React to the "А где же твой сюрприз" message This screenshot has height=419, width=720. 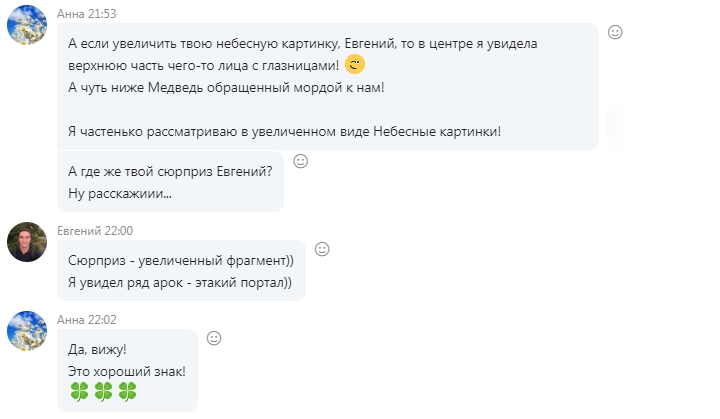tap(300, 161)
